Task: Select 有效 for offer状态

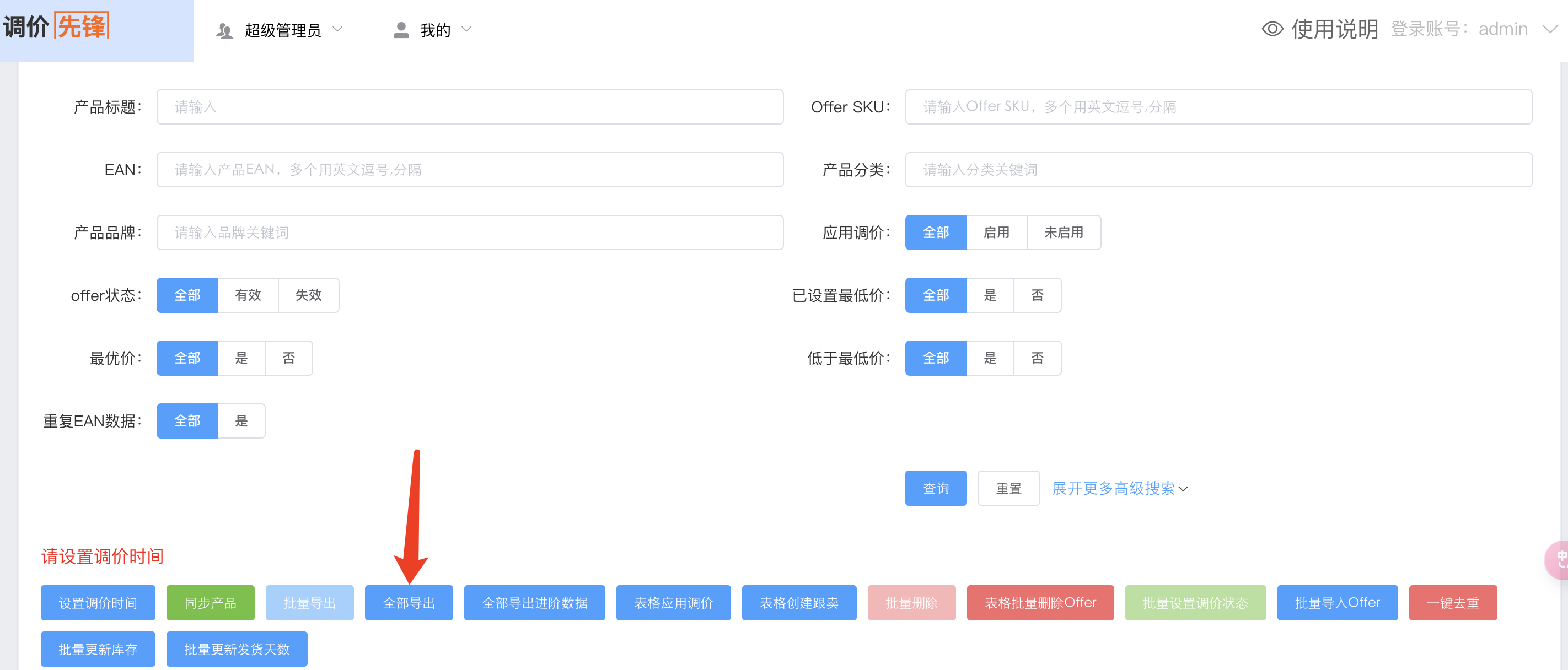Action: (248, 295)
